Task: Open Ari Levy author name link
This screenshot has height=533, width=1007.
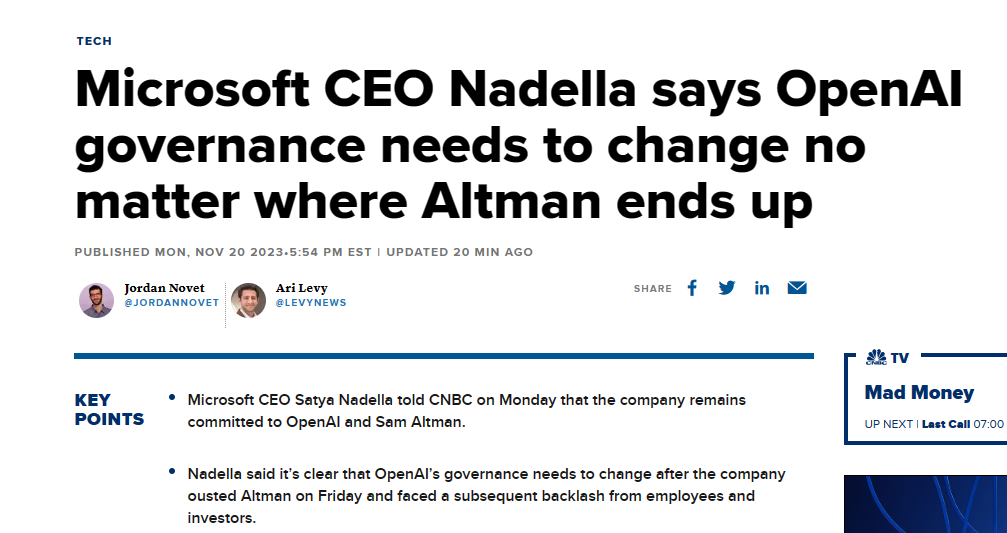Action: pyautogui.click(x=301, y=288)
